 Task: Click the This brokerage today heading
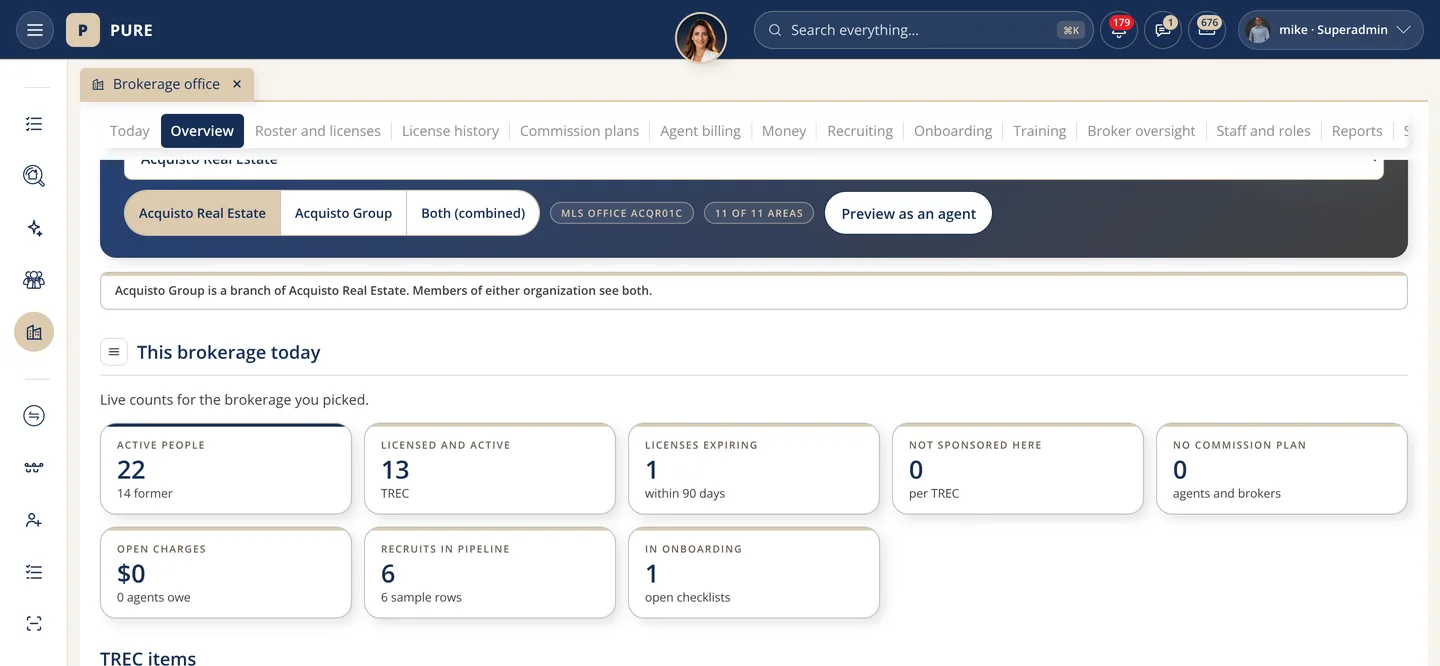click(x=228, y=352)
